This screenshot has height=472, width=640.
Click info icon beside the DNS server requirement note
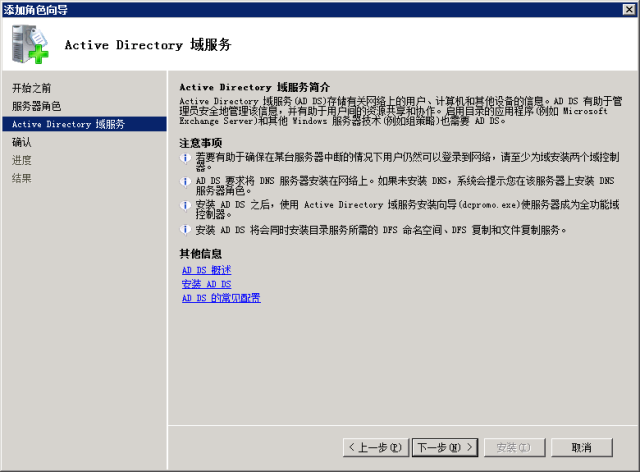tap(185, 181)
